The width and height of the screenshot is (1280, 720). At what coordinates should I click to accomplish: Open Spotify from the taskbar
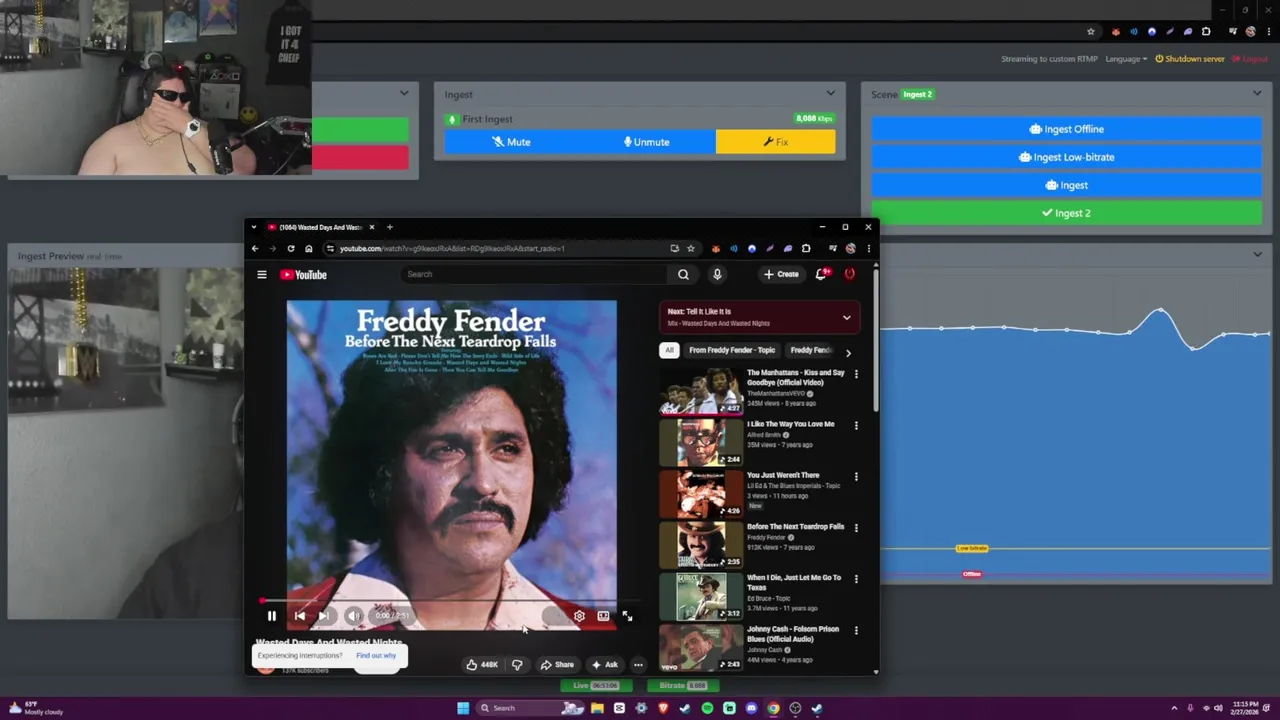[x=707, y=708]
